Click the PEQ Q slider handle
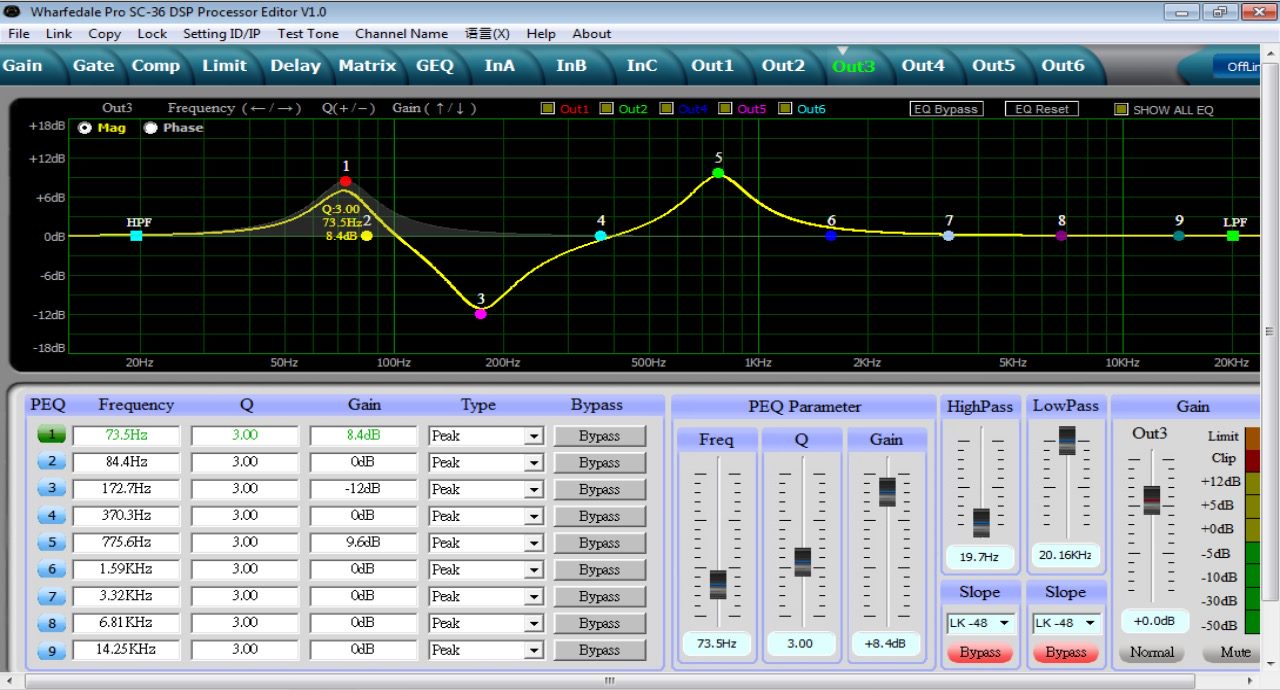The height and width of the screenshot is (690, 1280). pos(802,561)
